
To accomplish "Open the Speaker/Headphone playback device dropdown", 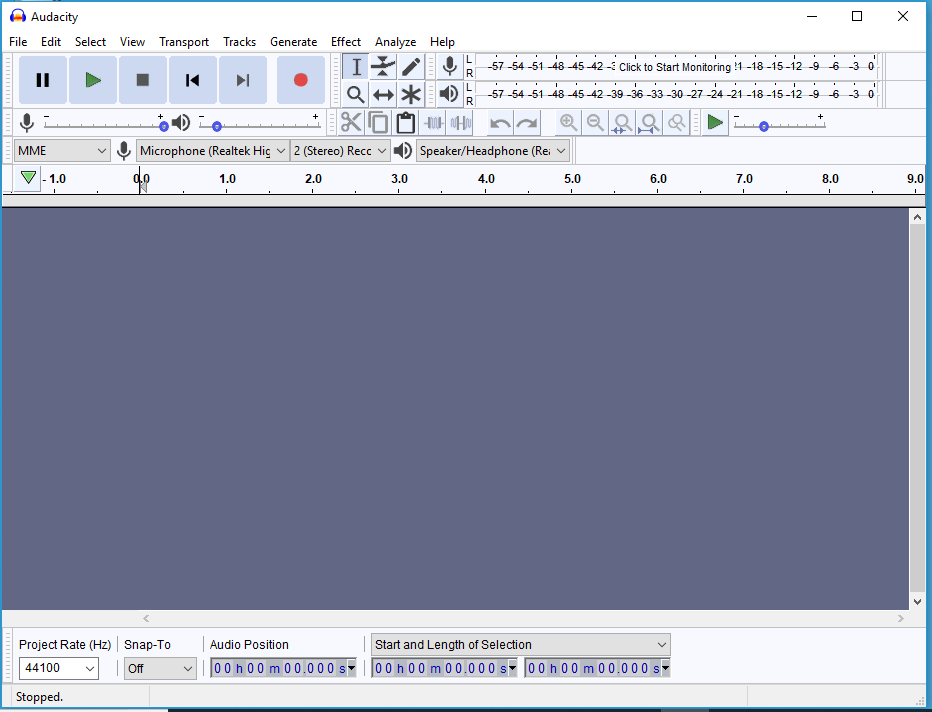I will [x=493, y=151].
